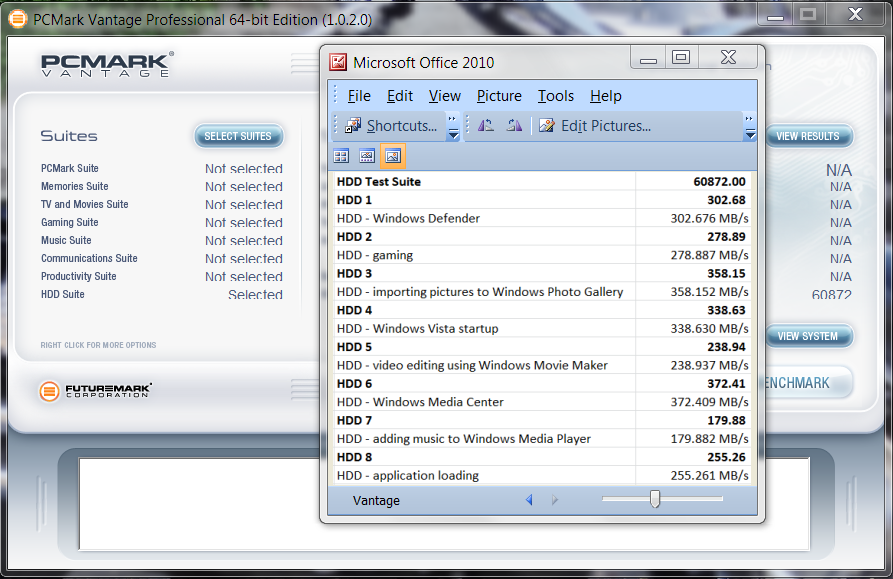Open the View menu
Screen dimensions: 893x579
point(444,96)
